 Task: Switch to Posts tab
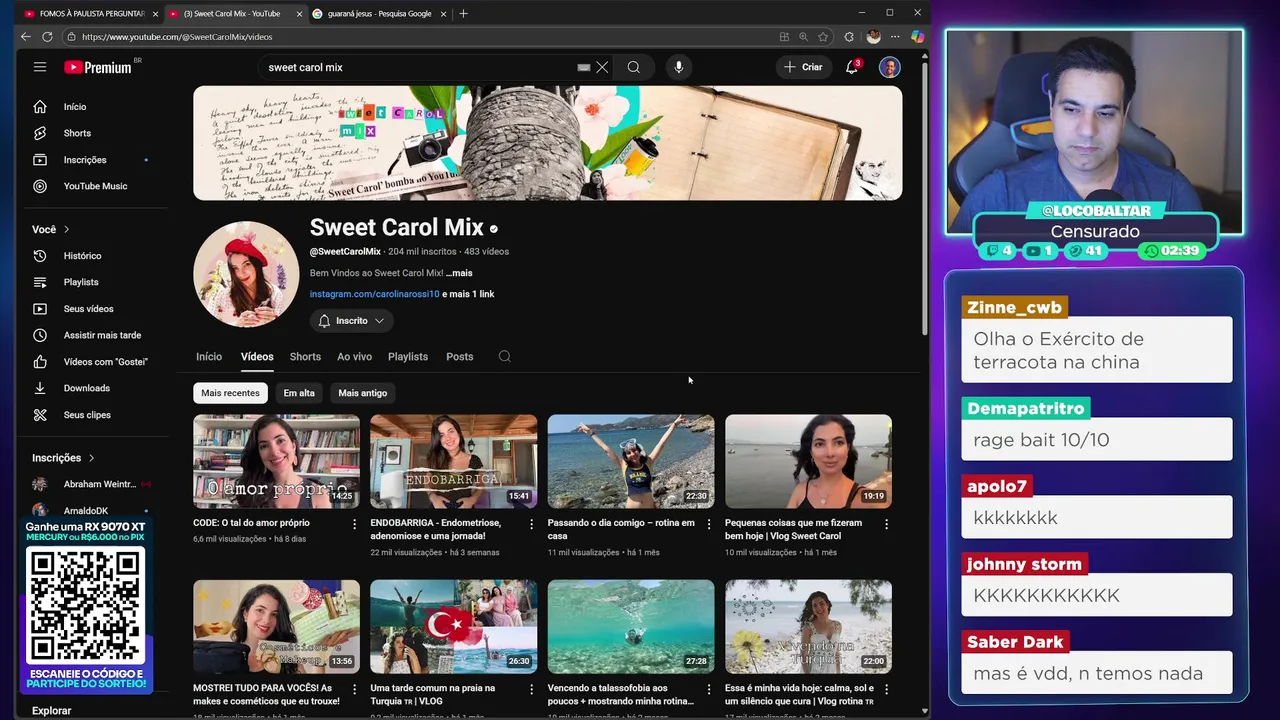[x=460, y=357]
